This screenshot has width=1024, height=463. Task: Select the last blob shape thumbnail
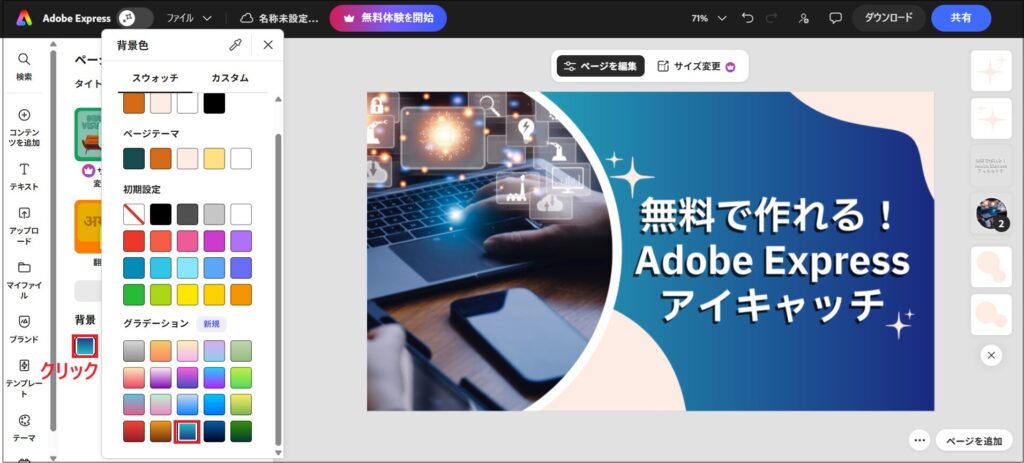tap(991, 314)
